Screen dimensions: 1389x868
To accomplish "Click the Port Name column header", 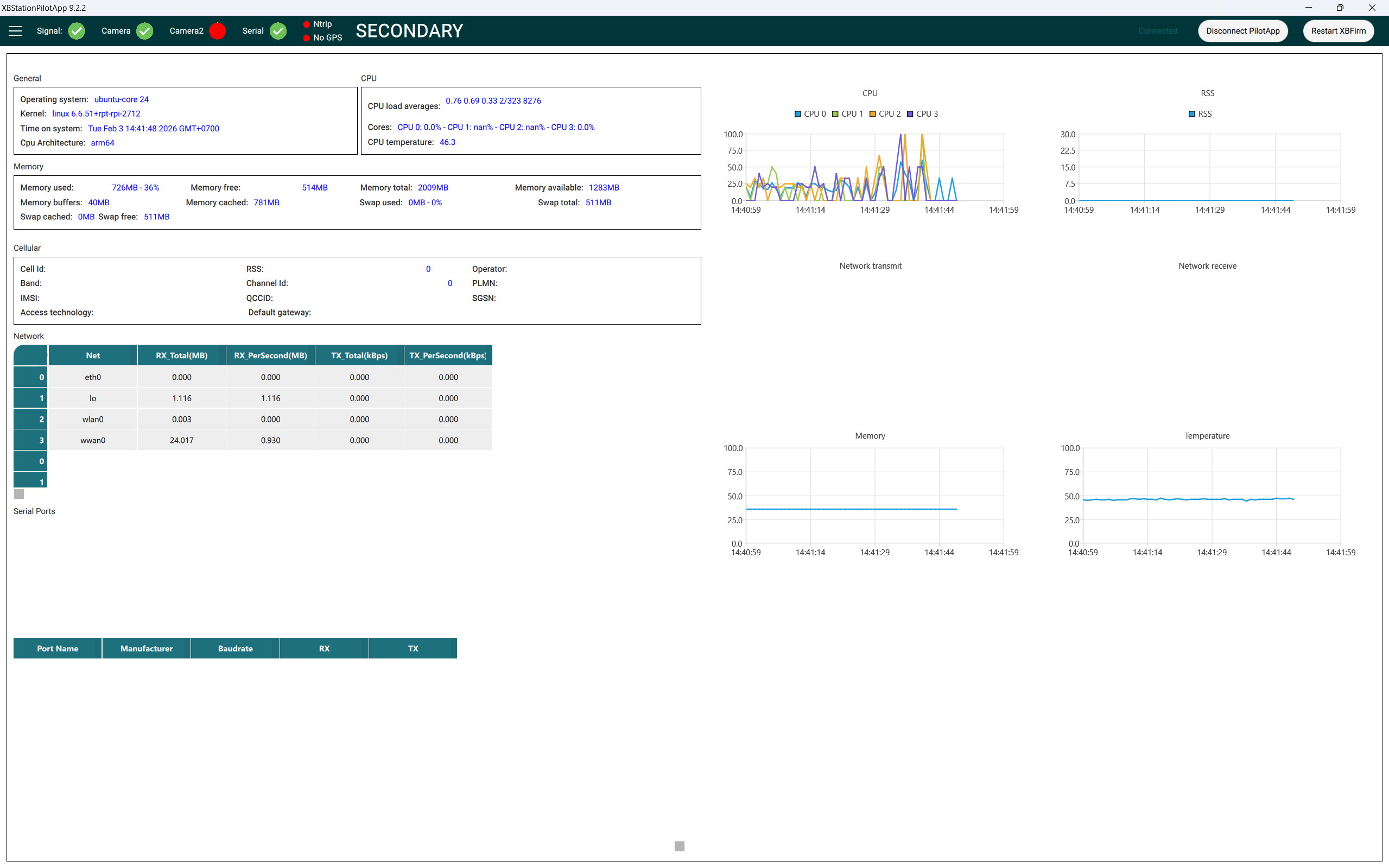I will 58,648.
